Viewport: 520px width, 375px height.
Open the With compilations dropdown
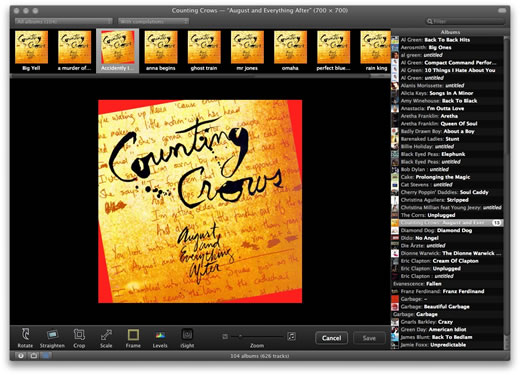tap(153, 21)
